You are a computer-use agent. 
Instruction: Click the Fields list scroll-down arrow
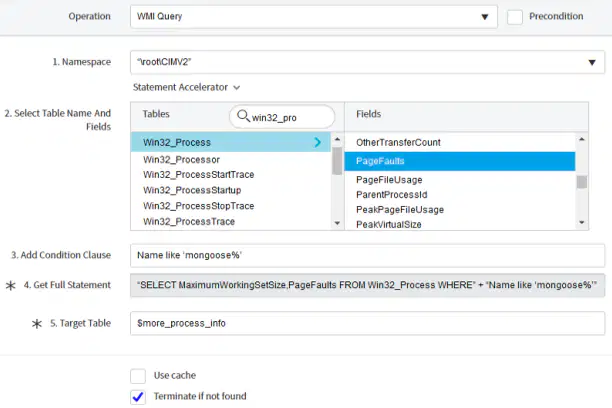pyautogui.click(x=582, y=223)
